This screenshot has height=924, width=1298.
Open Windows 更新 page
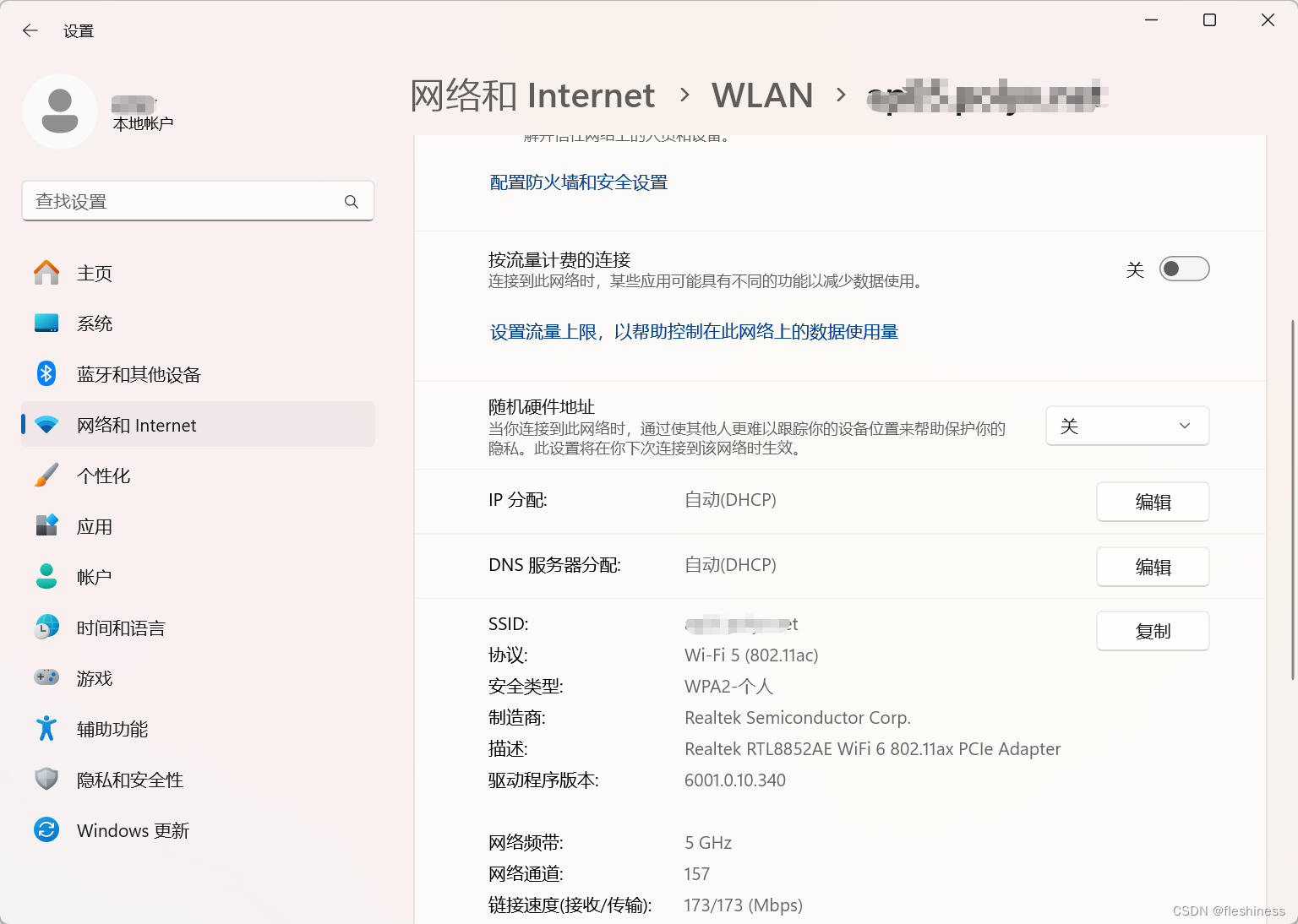coord(133,830)
